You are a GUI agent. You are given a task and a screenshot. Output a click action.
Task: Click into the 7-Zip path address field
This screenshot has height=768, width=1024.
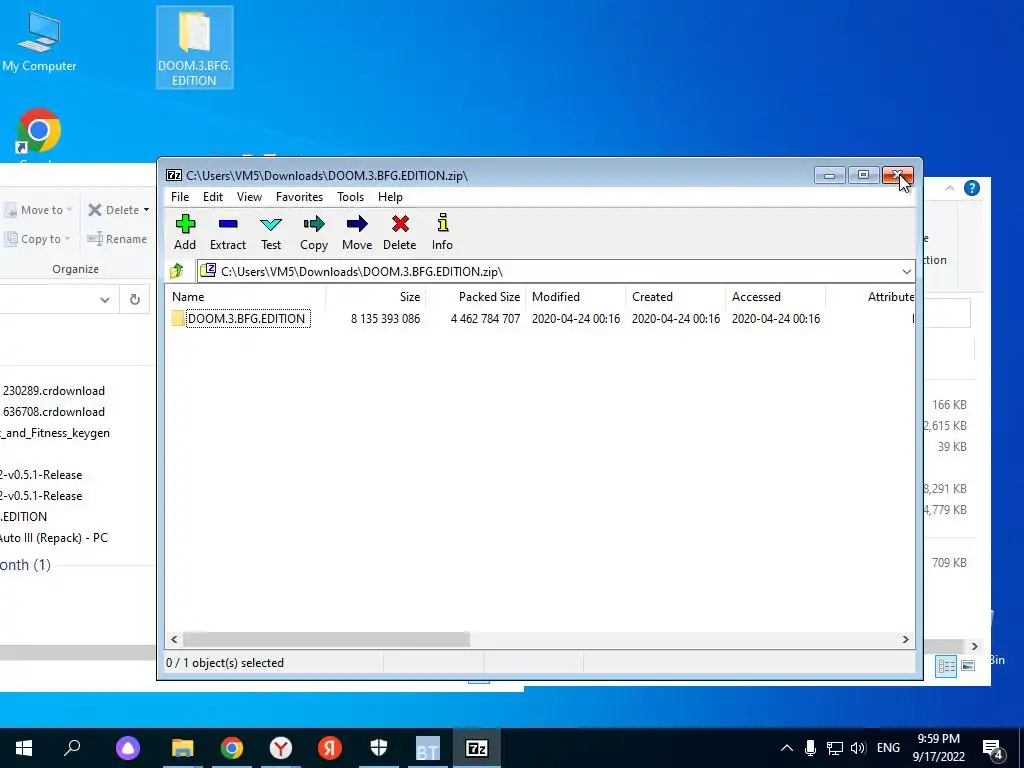tap(555, 272)
